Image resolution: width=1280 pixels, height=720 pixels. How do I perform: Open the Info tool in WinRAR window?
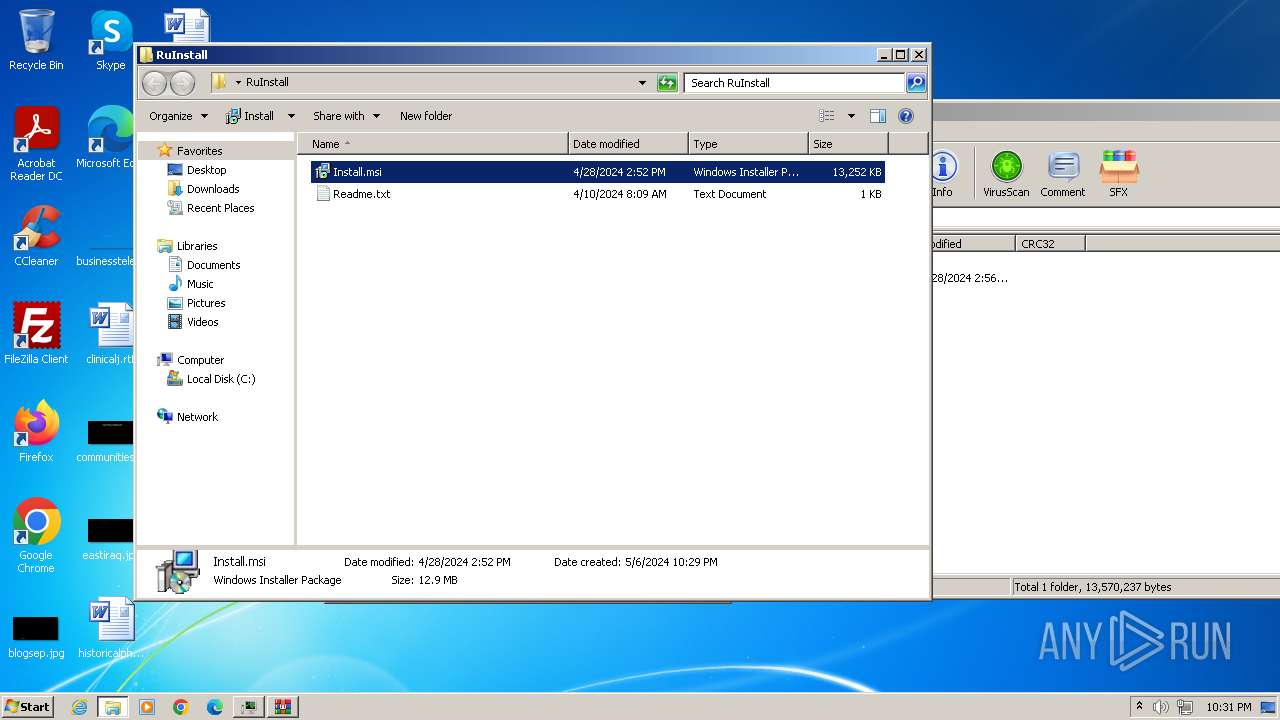[x=943, y=174]
